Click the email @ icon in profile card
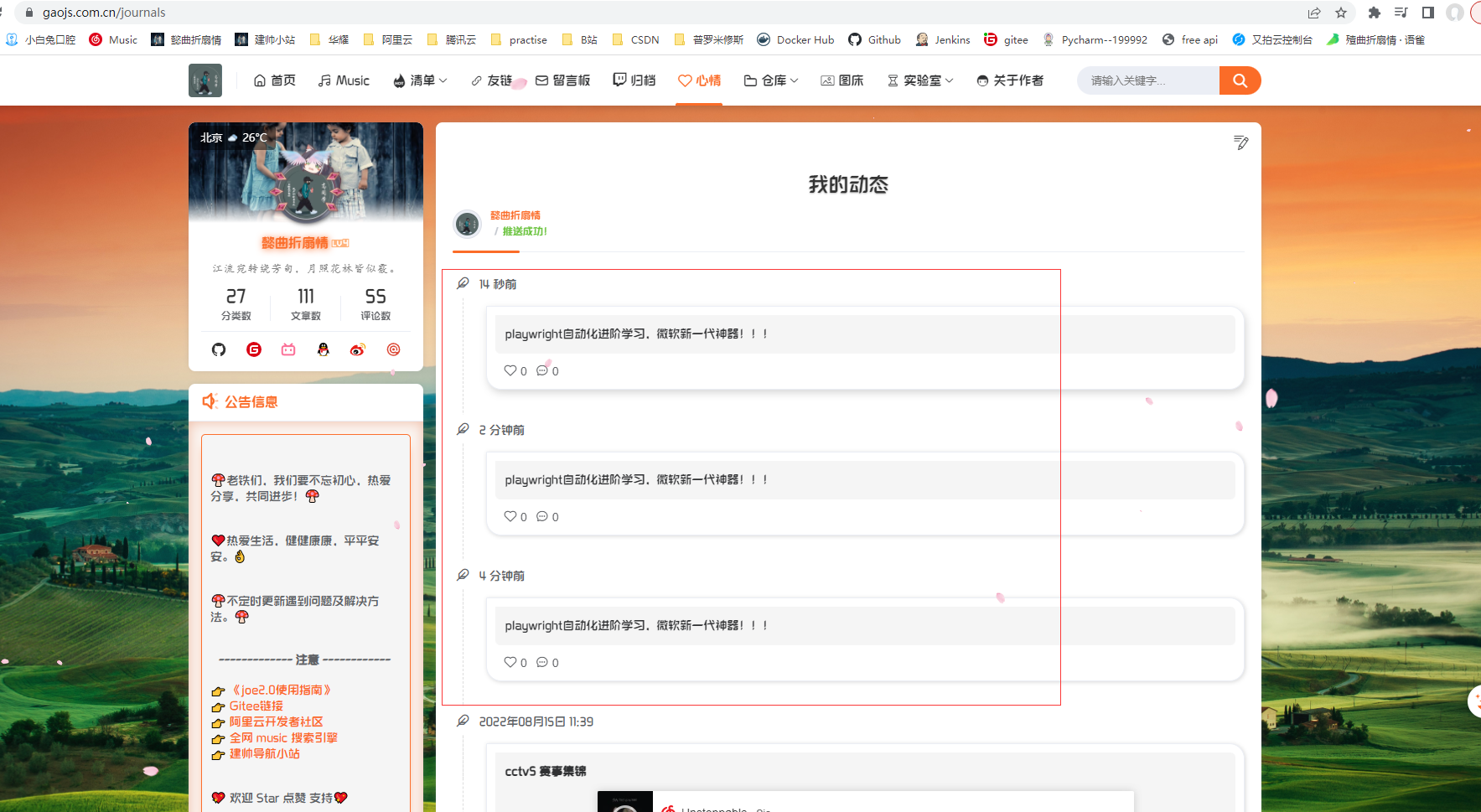 click(393, 349)
